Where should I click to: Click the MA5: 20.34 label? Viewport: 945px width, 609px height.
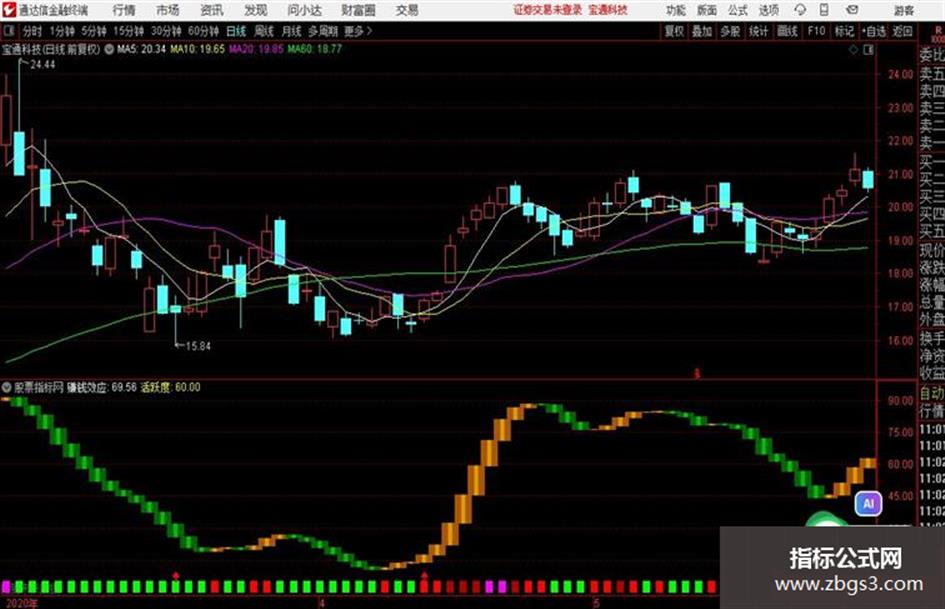click(x=141, y=49)
